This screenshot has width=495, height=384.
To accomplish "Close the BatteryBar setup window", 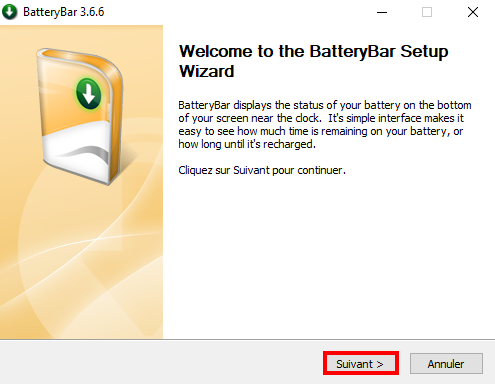I will pos(473,12).
